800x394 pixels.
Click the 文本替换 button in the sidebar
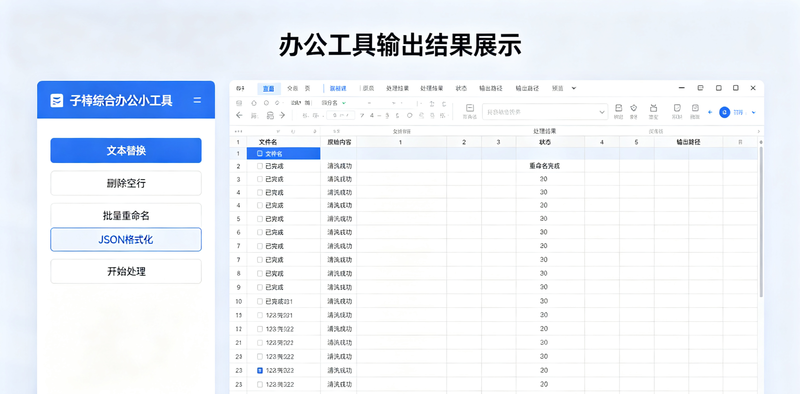[126, 151]
